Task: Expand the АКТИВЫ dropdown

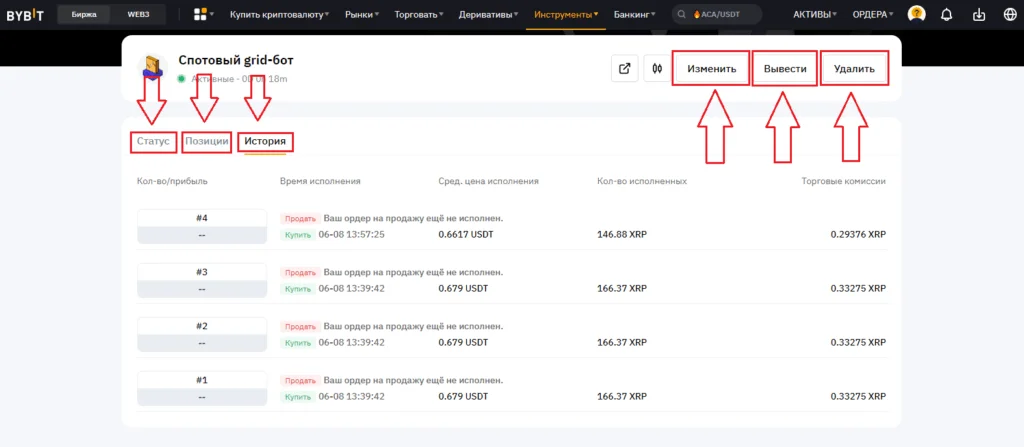Action: pos(815,14)
